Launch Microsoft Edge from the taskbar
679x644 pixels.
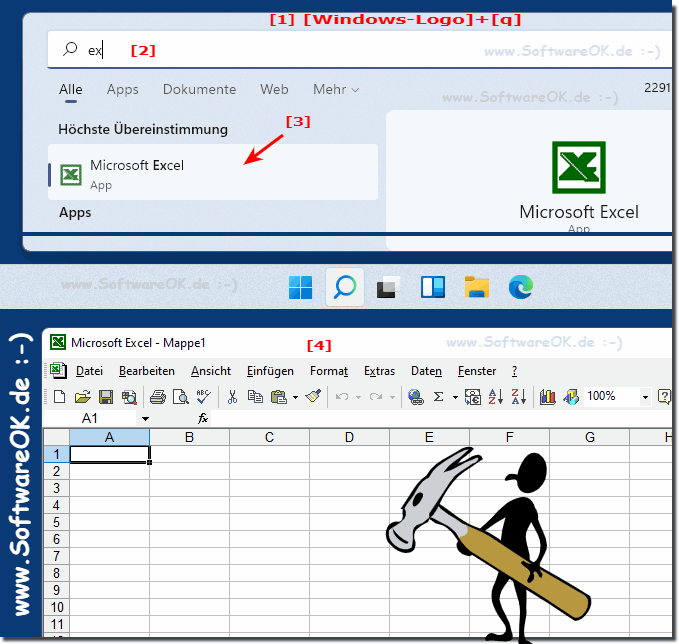[x=521, y=288]
